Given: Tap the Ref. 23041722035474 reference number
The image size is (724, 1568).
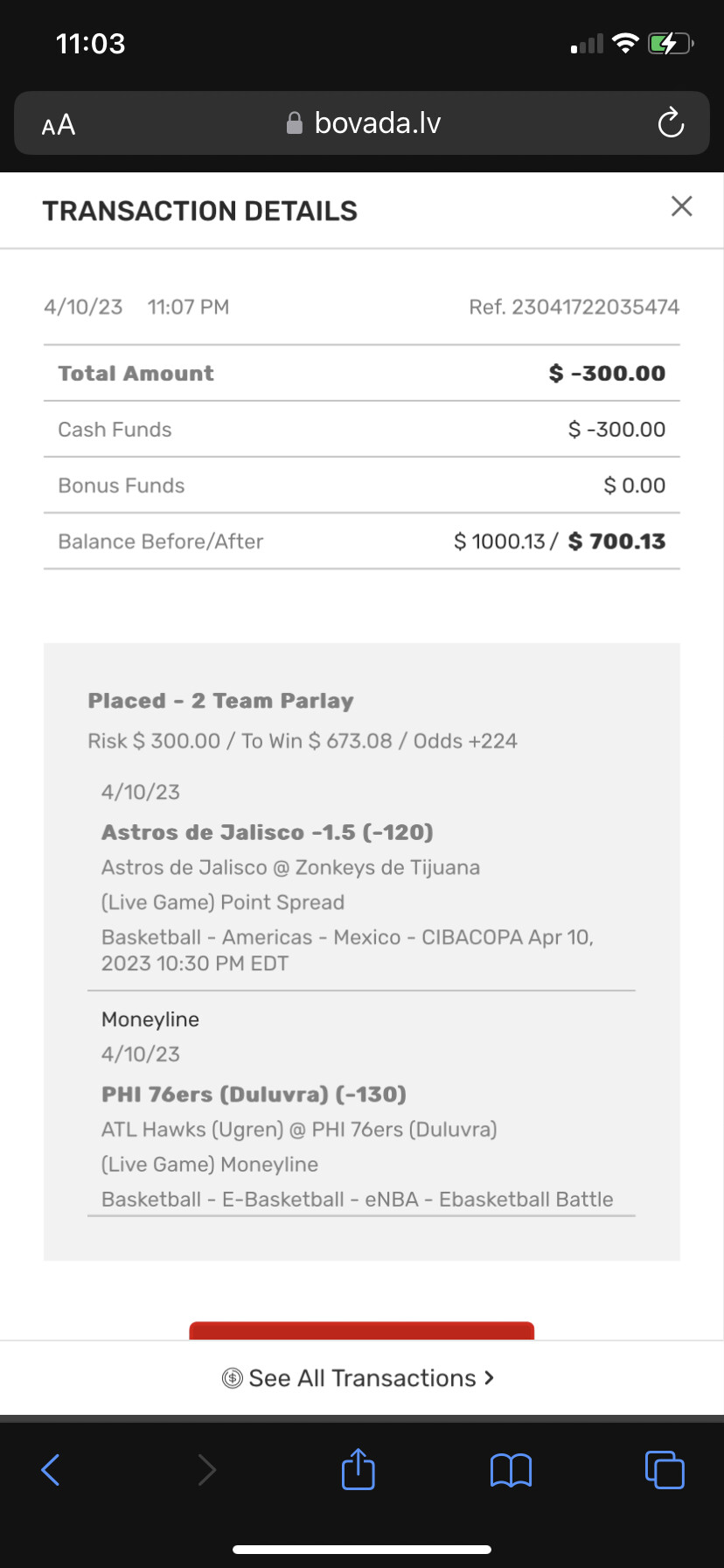Looking at the screenshot, I should pos(574,307).
